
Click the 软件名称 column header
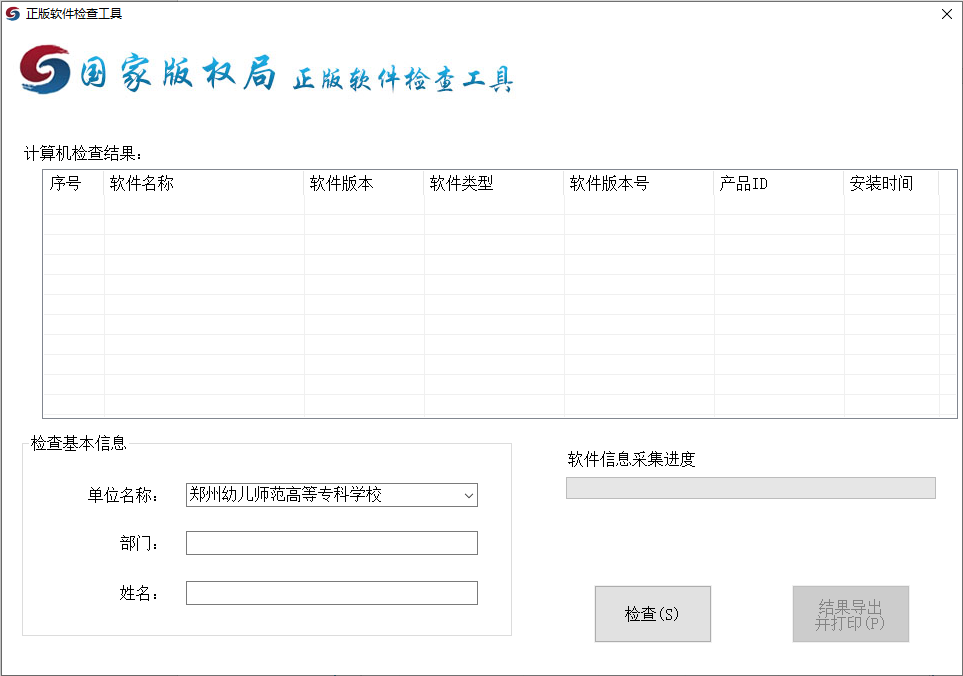[204, 184]
